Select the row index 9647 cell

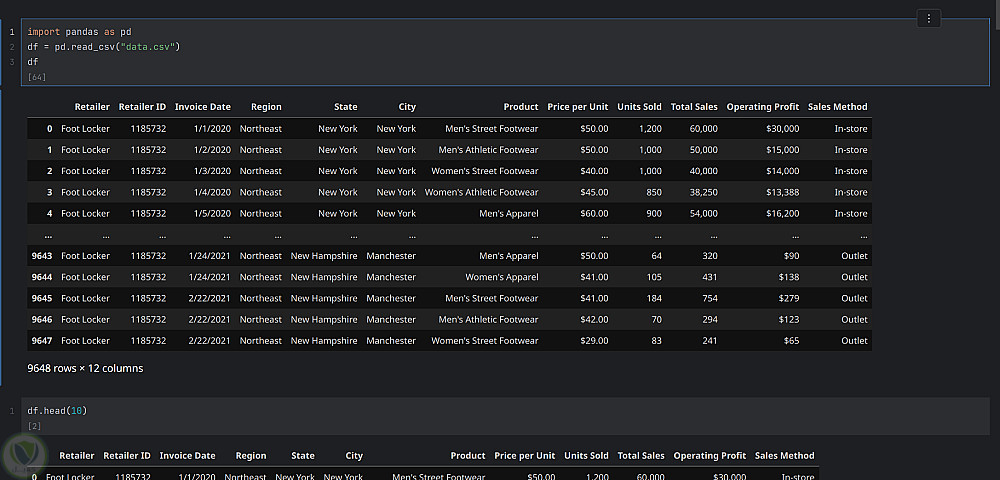42,340
